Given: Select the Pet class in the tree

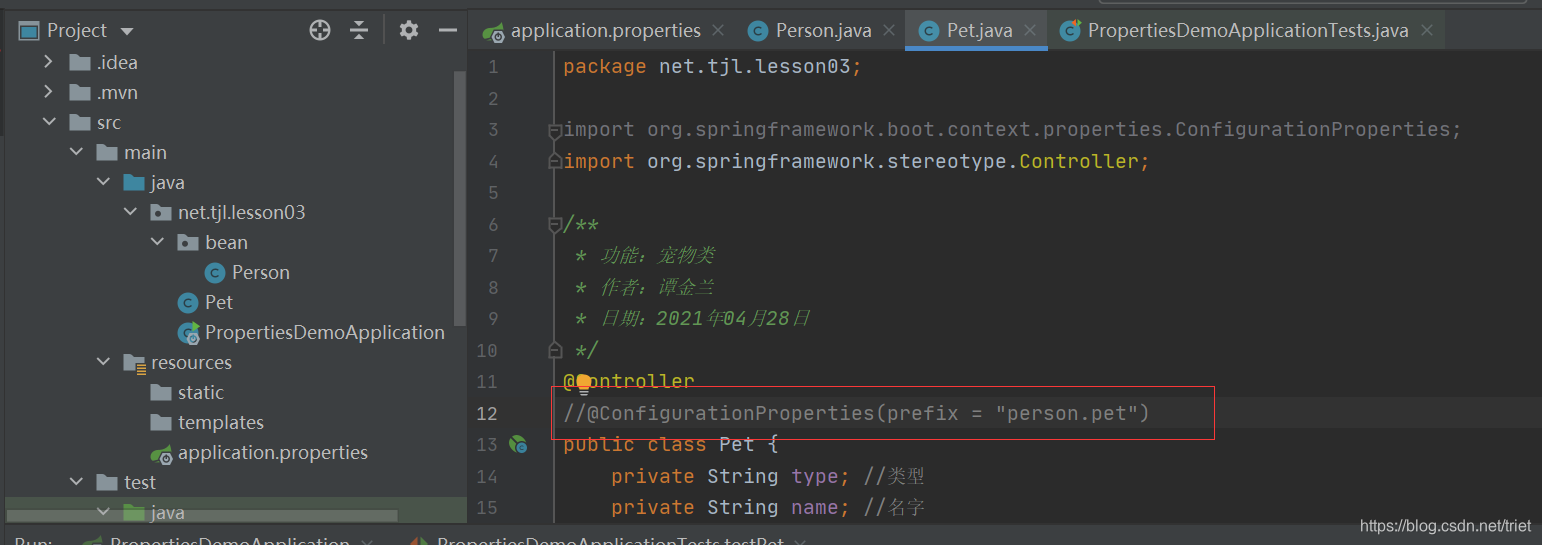Looking at the screenshot, I should [x=219, y=302].
